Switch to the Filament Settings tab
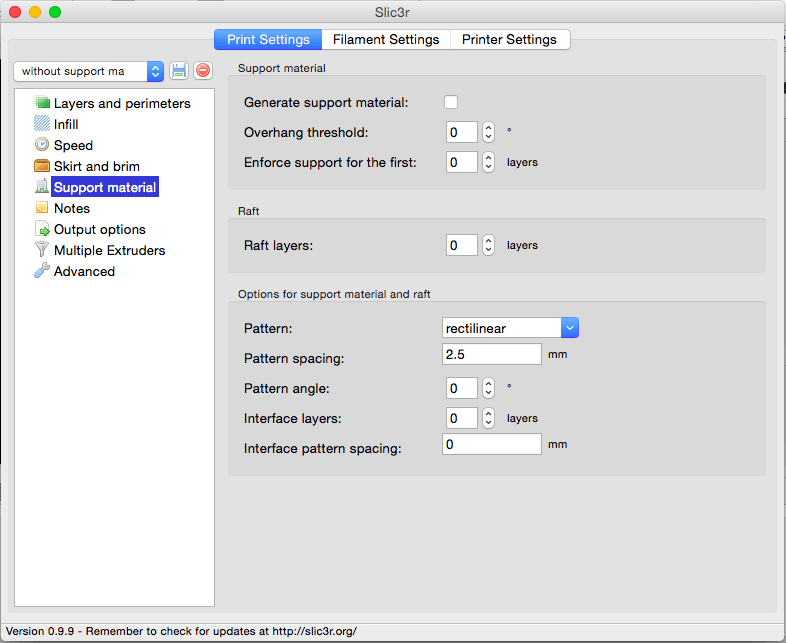The height and width of the screenshot is (643, 786). (x=386, y=40)
